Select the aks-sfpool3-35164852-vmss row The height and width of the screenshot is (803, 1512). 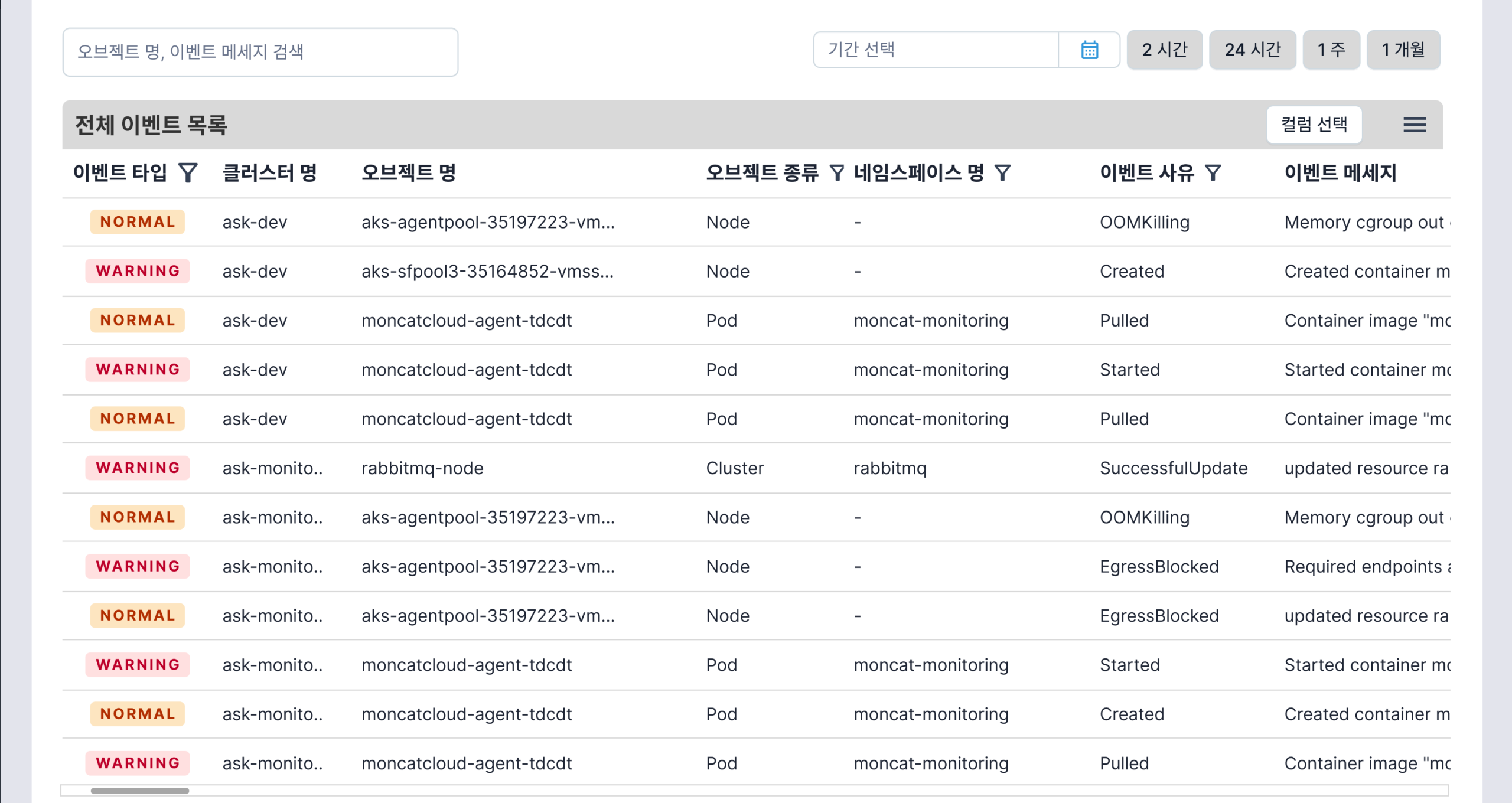(487, 272)
